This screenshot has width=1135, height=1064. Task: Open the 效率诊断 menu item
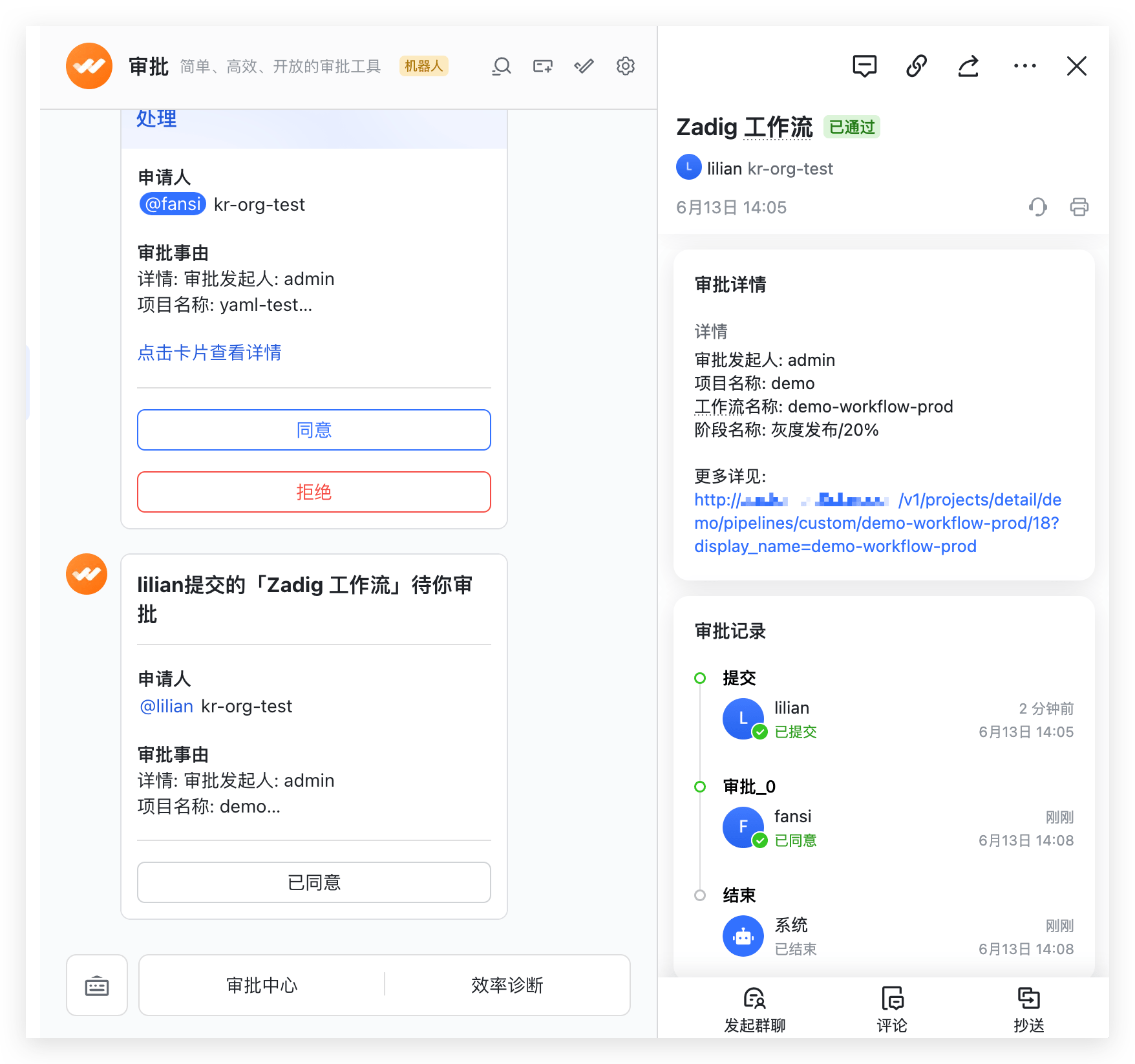coord(507,985)
